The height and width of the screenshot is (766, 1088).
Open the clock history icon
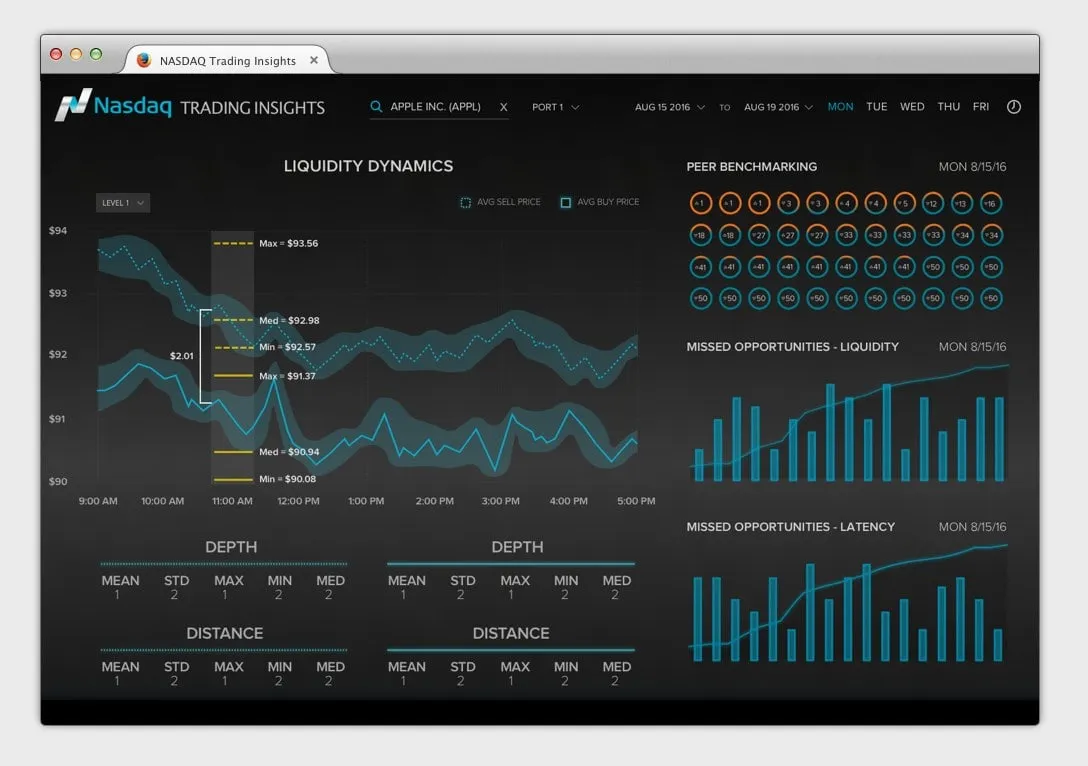click(x=1014, y=106)
